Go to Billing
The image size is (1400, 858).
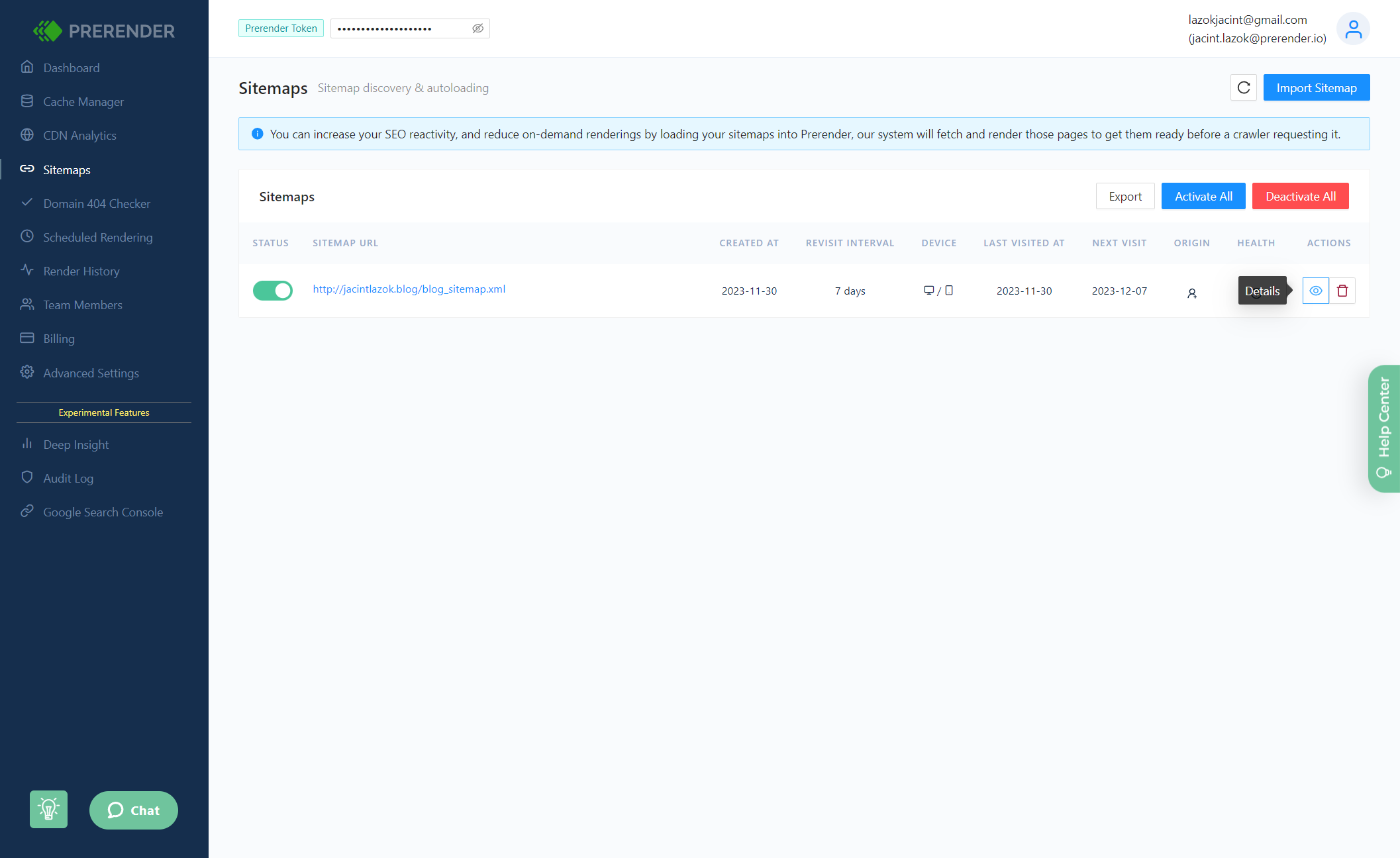(x=58, y=338)
